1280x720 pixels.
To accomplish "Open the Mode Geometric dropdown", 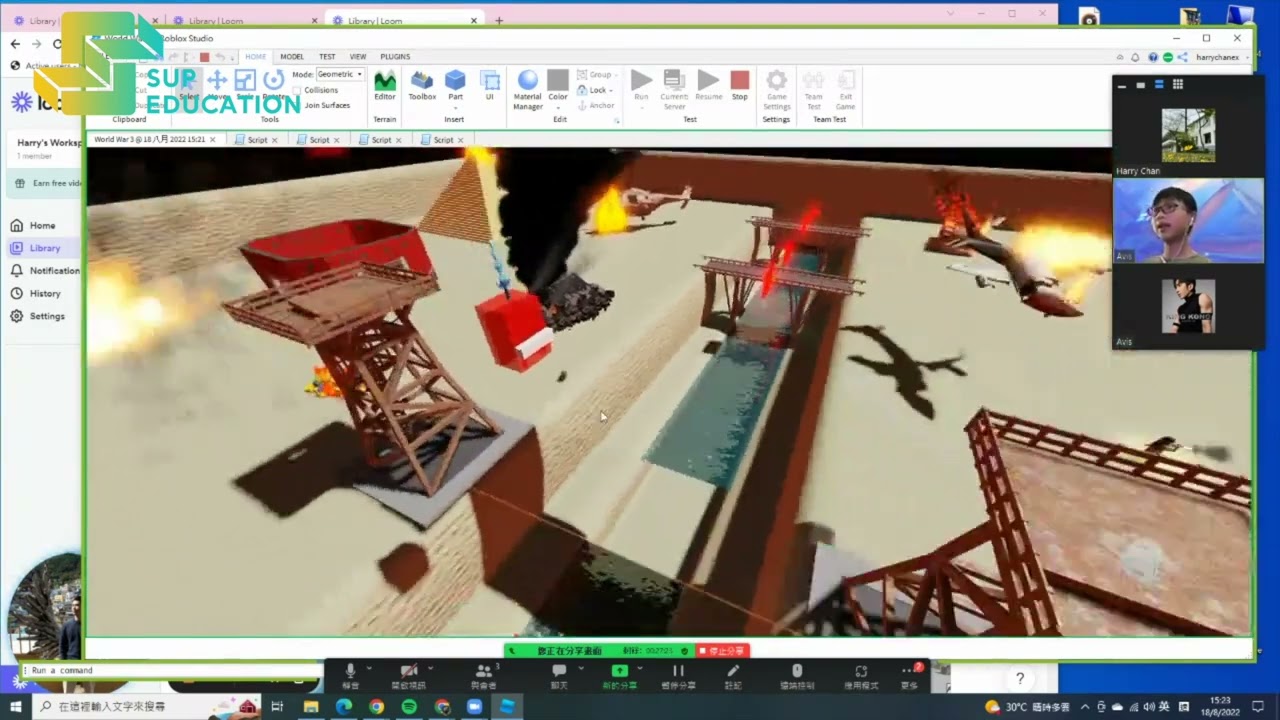I will (340, 74).
